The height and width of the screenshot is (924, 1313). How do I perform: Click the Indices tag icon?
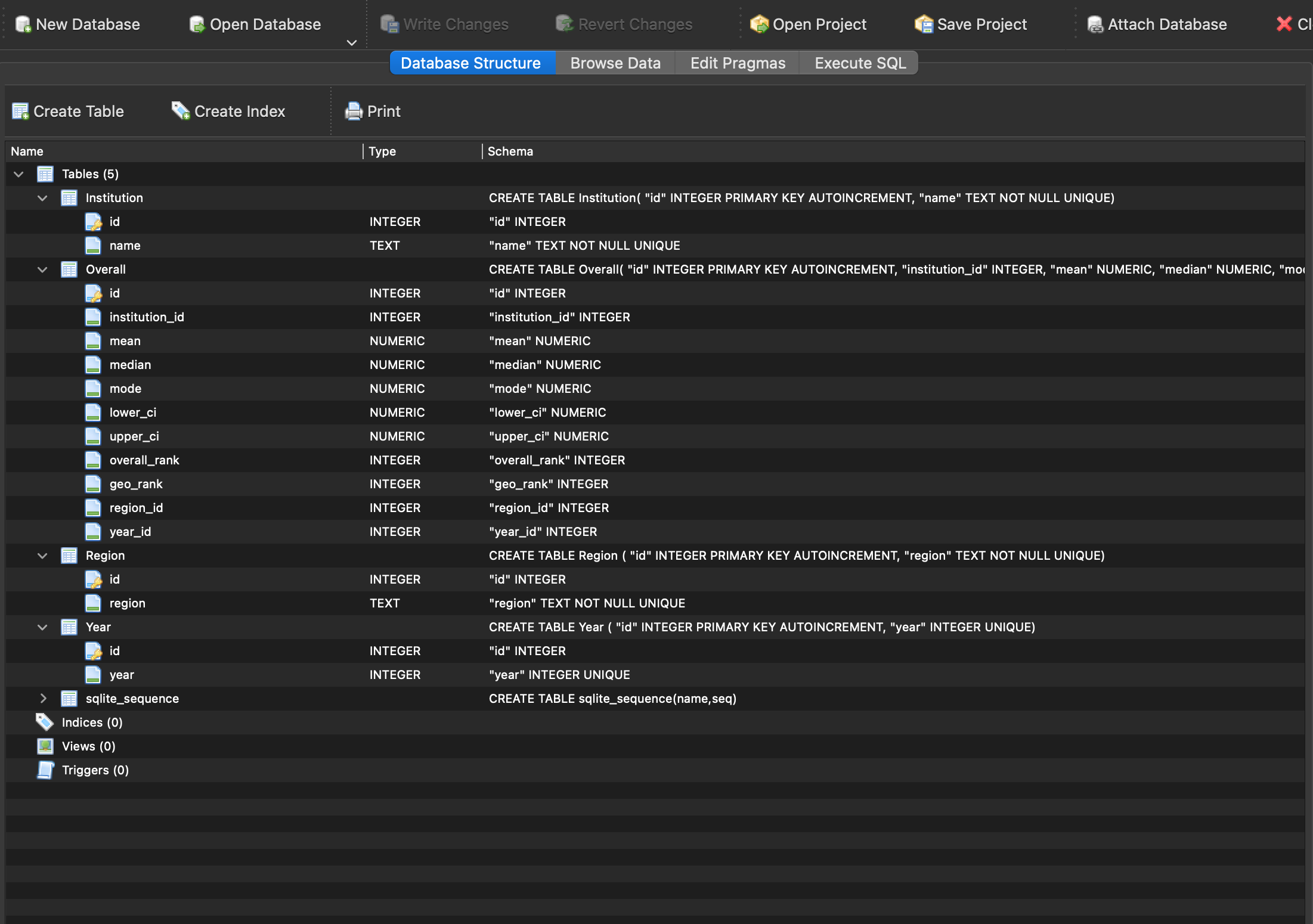pyautogui.click(x=45, y=723)
